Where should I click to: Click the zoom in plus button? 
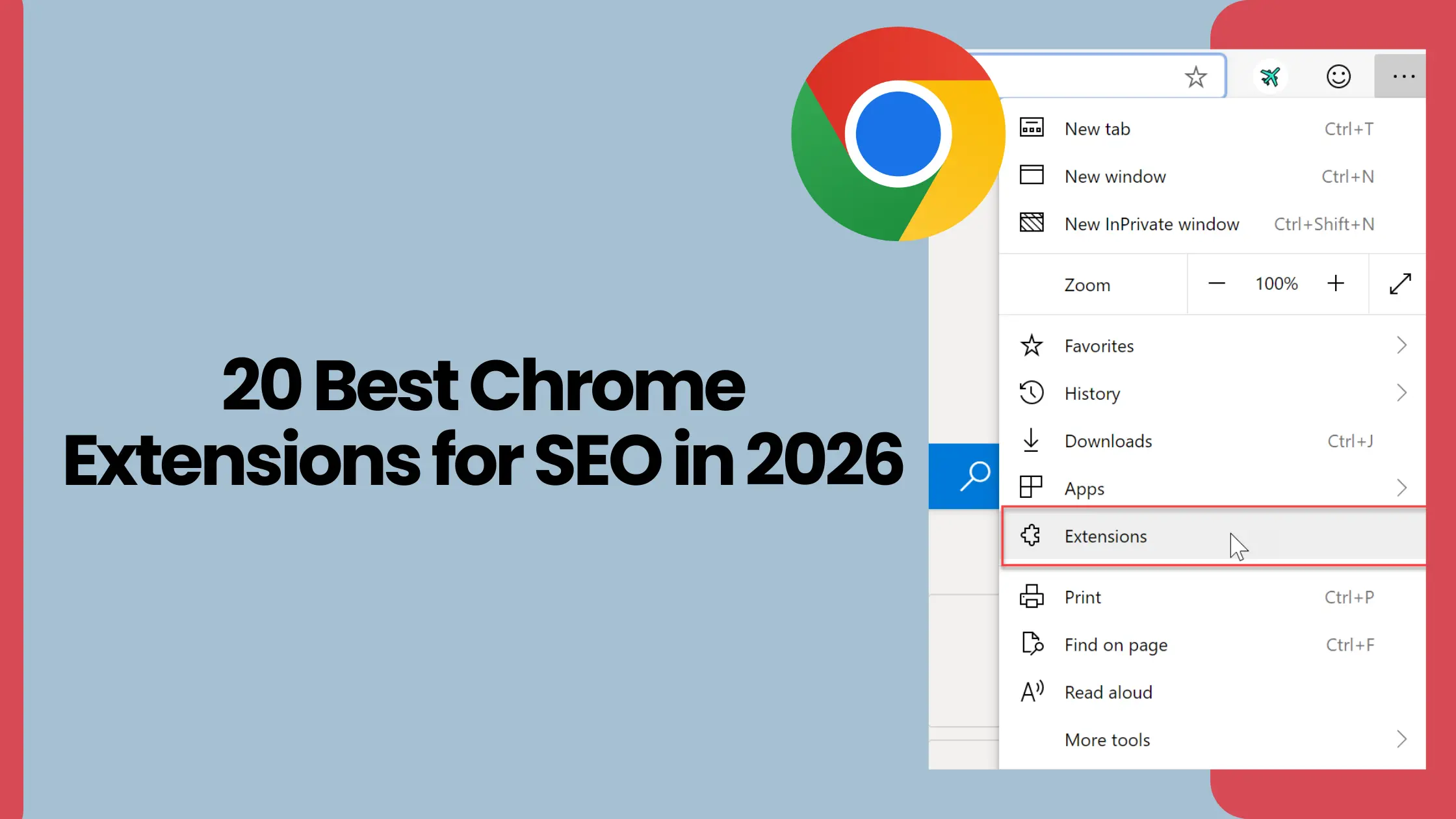click(x=1336, y=283)
